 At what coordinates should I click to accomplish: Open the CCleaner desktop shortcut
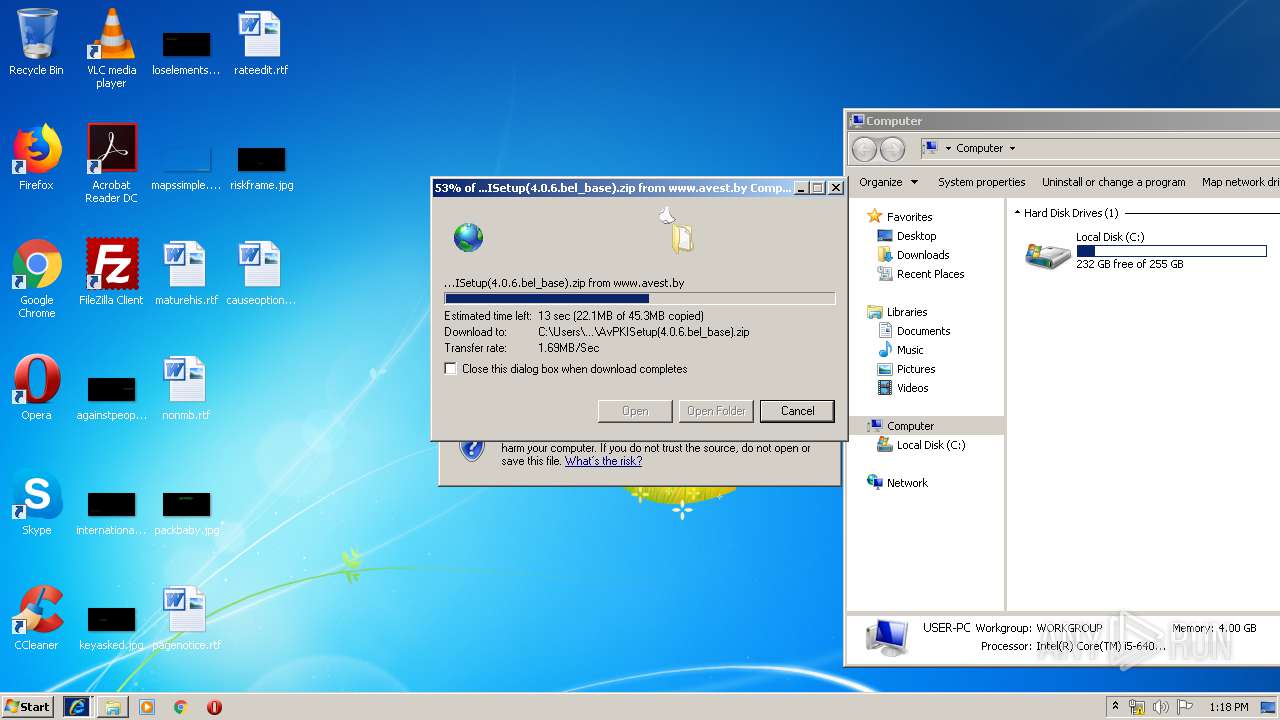36,618
